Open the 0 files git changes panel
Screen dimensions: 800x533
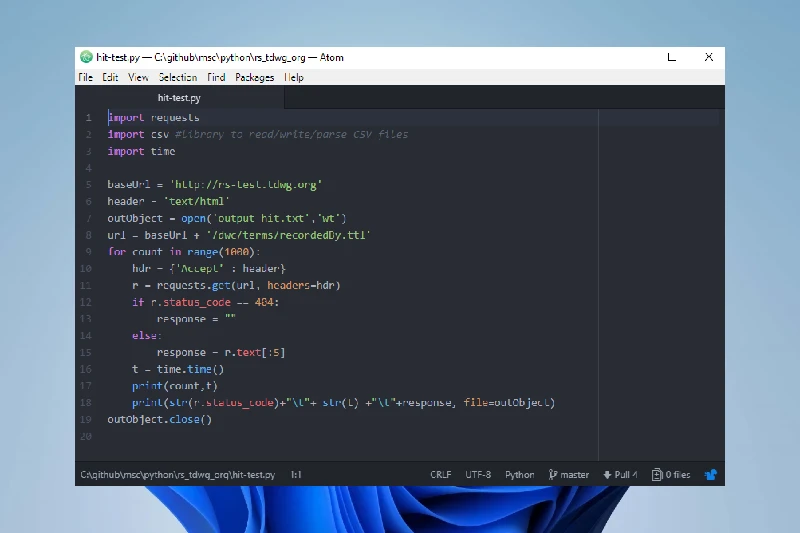coord(671,475)
